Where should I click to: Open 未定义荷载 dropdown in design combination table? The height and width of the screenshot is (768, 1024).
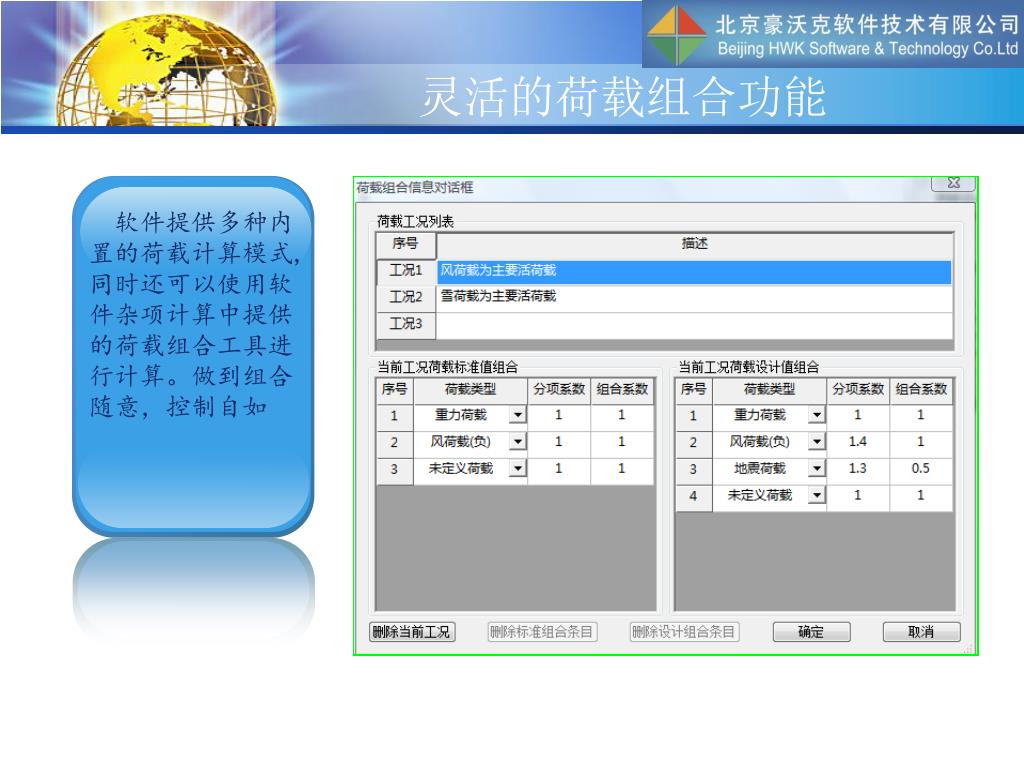817,496
